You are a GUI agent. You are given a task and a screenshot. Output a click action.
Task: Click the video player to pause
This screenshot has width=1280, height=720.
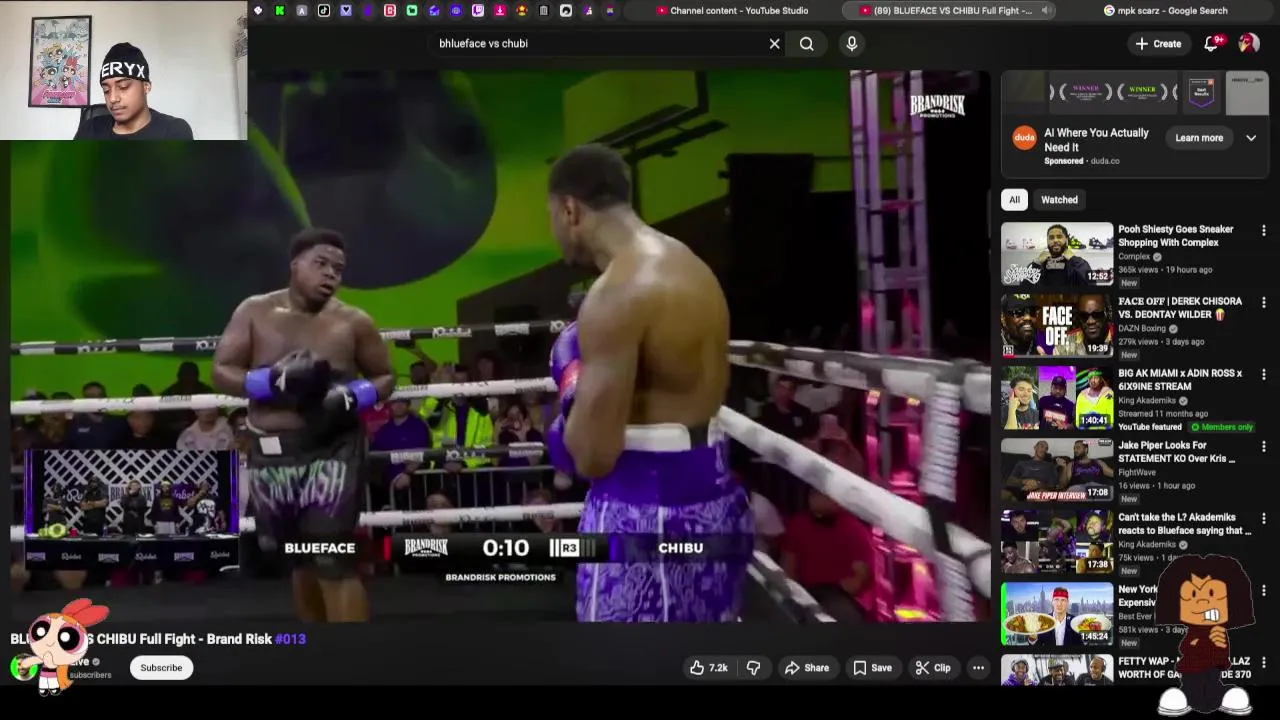500,345
